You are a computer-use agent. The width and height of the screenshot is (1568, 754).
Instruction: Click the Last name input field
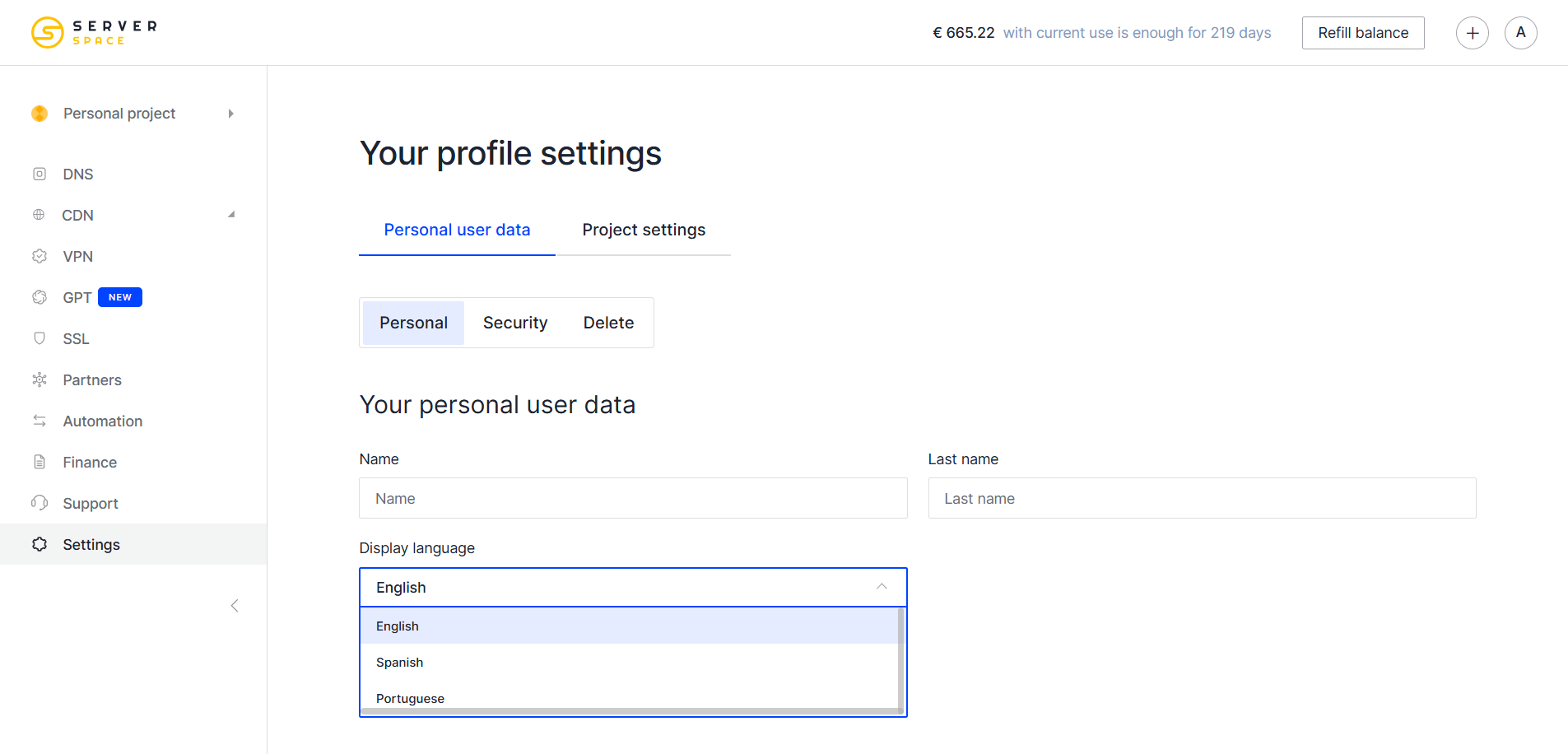[1202, 498]
